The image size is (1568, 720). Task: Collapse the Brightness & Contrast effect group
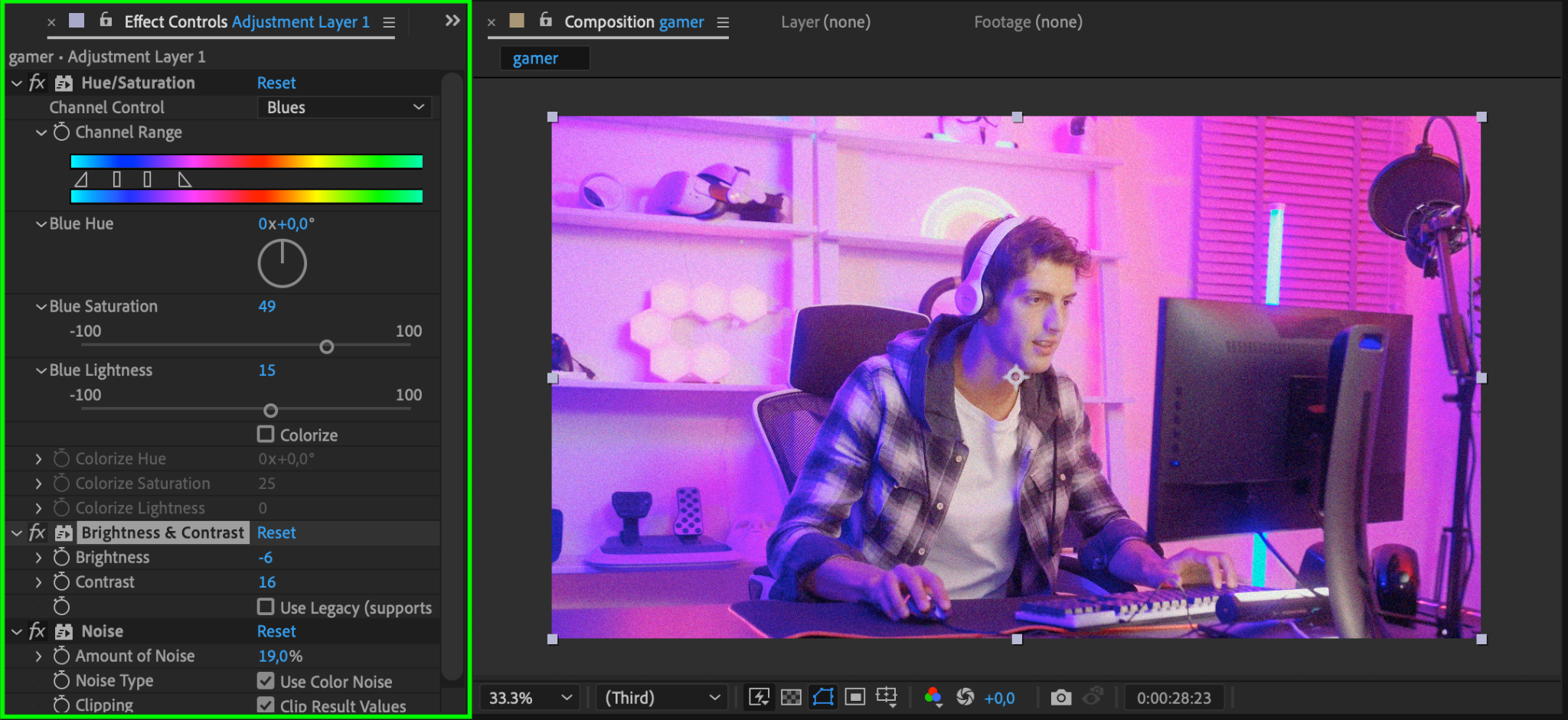[17, 533]
